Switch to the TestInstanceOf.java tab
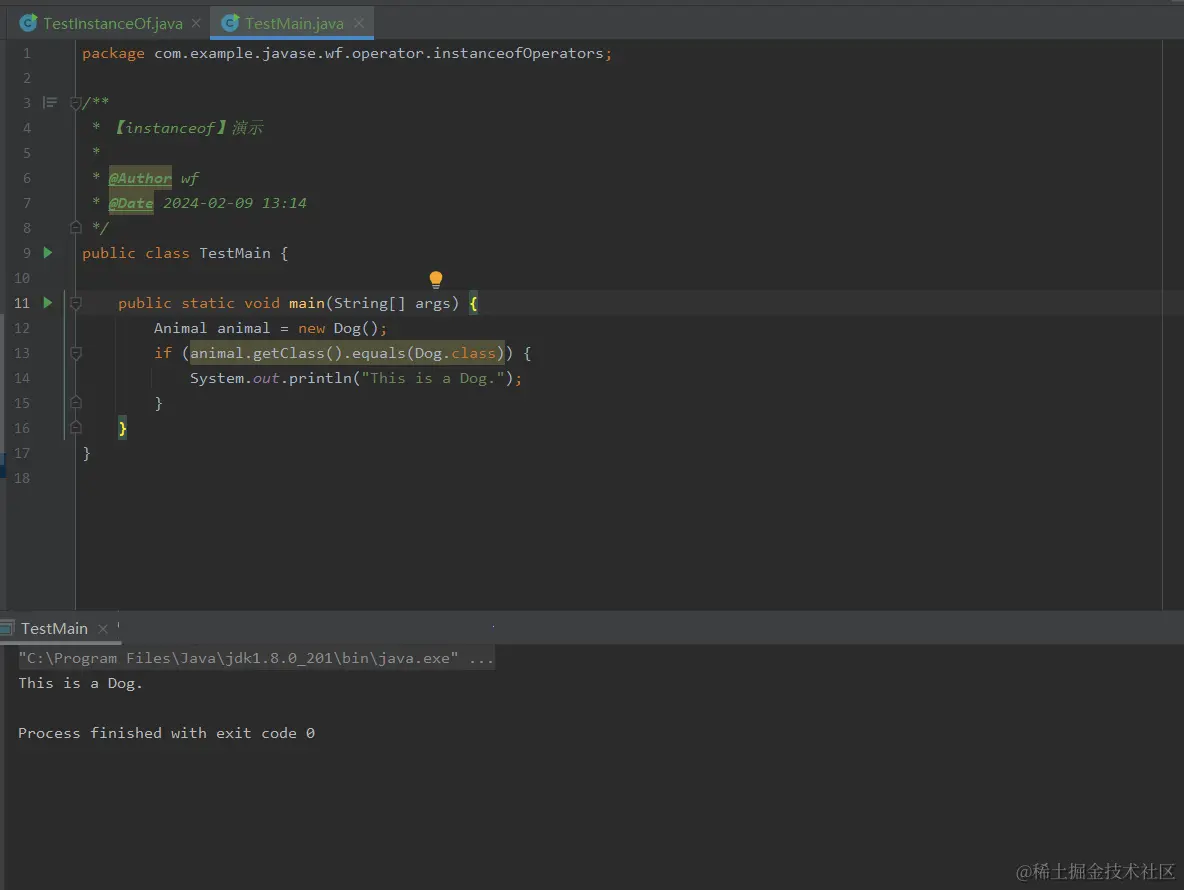The height and width of the screenshot is (890, 1184). tap(112, 23)
